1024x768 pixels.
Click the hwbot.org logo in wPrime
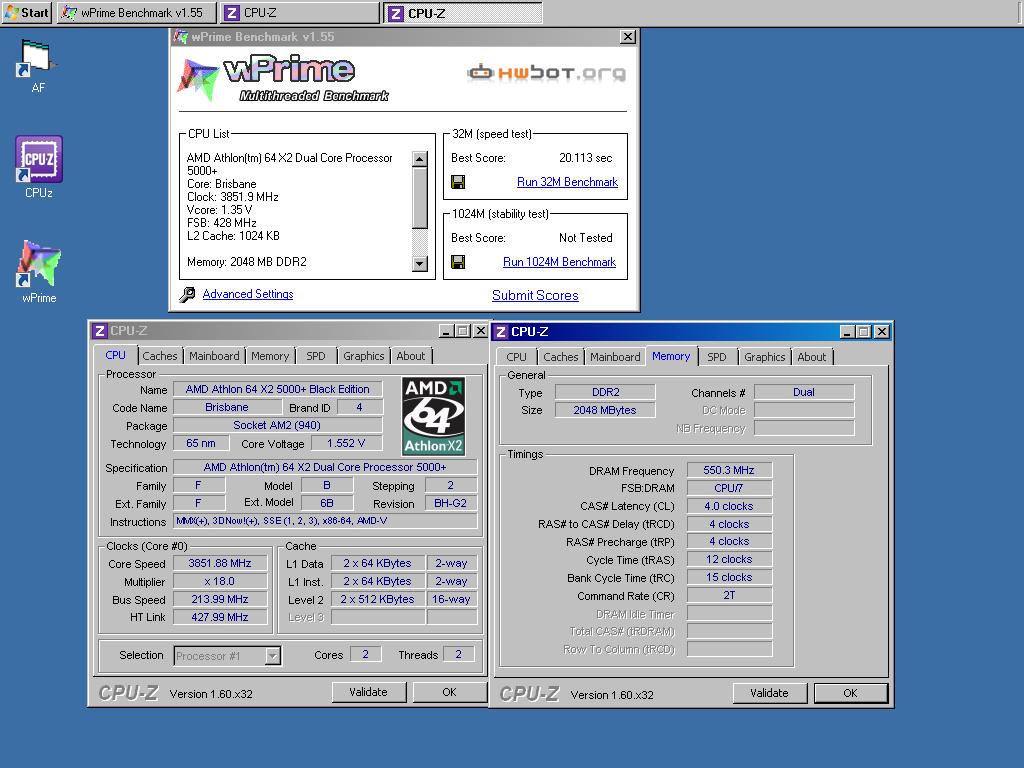tap(547, 72)
